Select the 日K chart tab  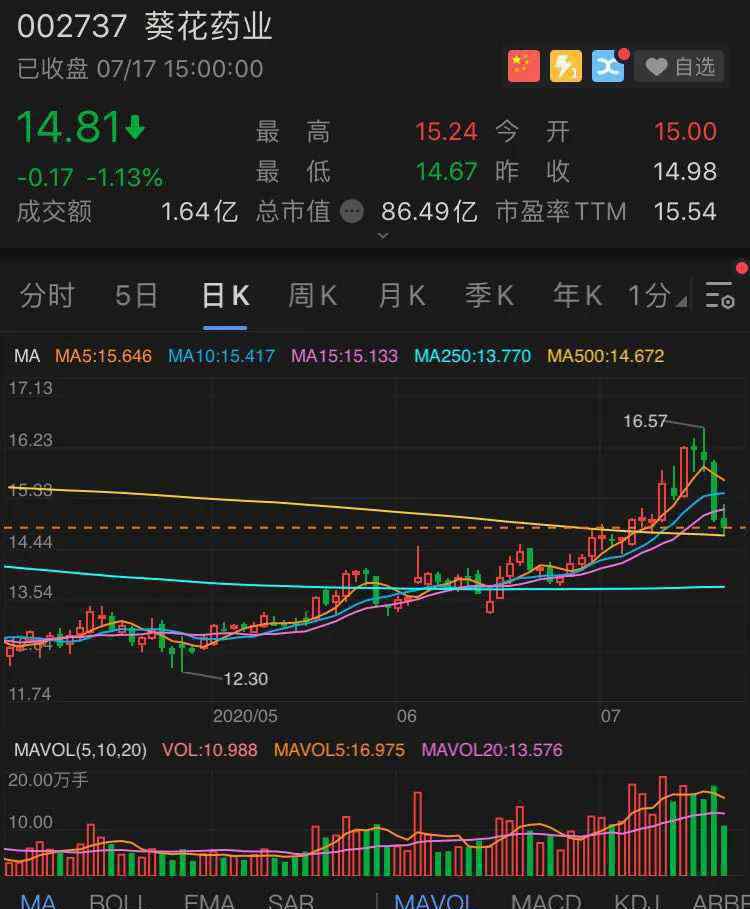[x=225, y=295]
